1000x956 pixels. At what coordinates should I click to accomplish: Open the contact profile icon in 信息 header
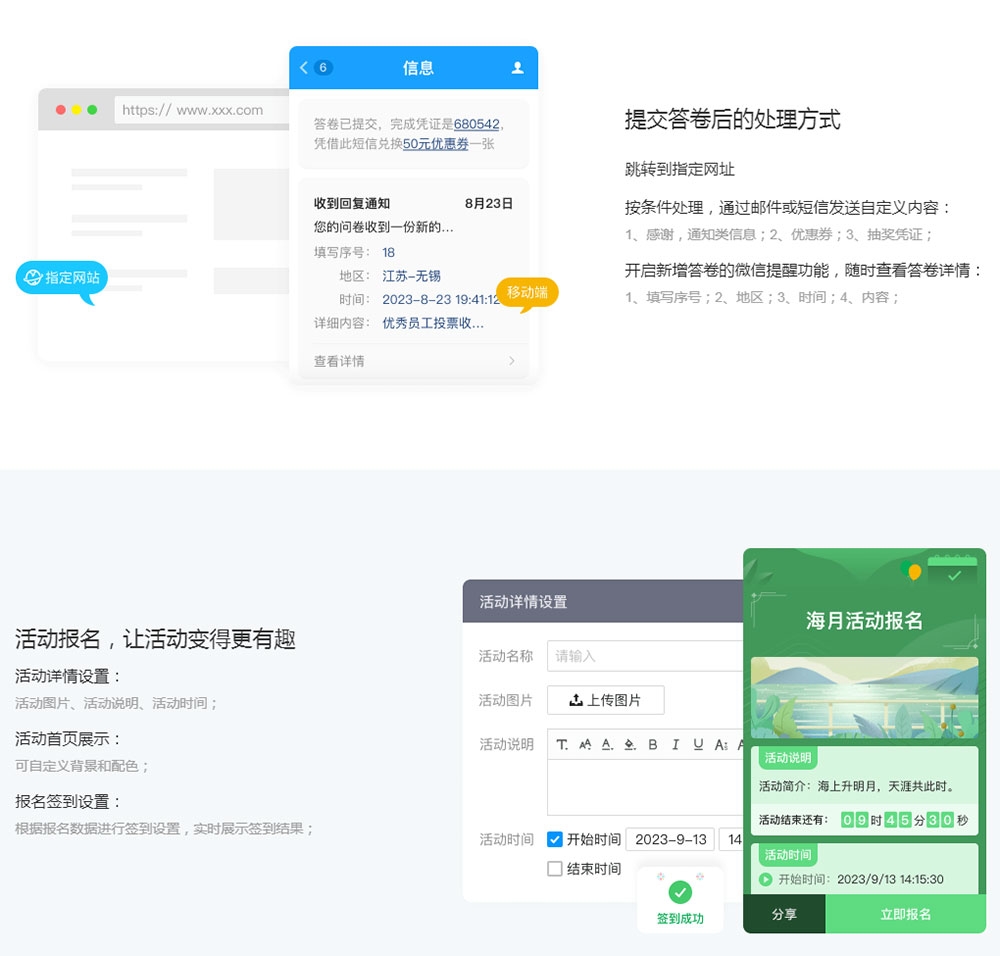click(x=517, y=68)
